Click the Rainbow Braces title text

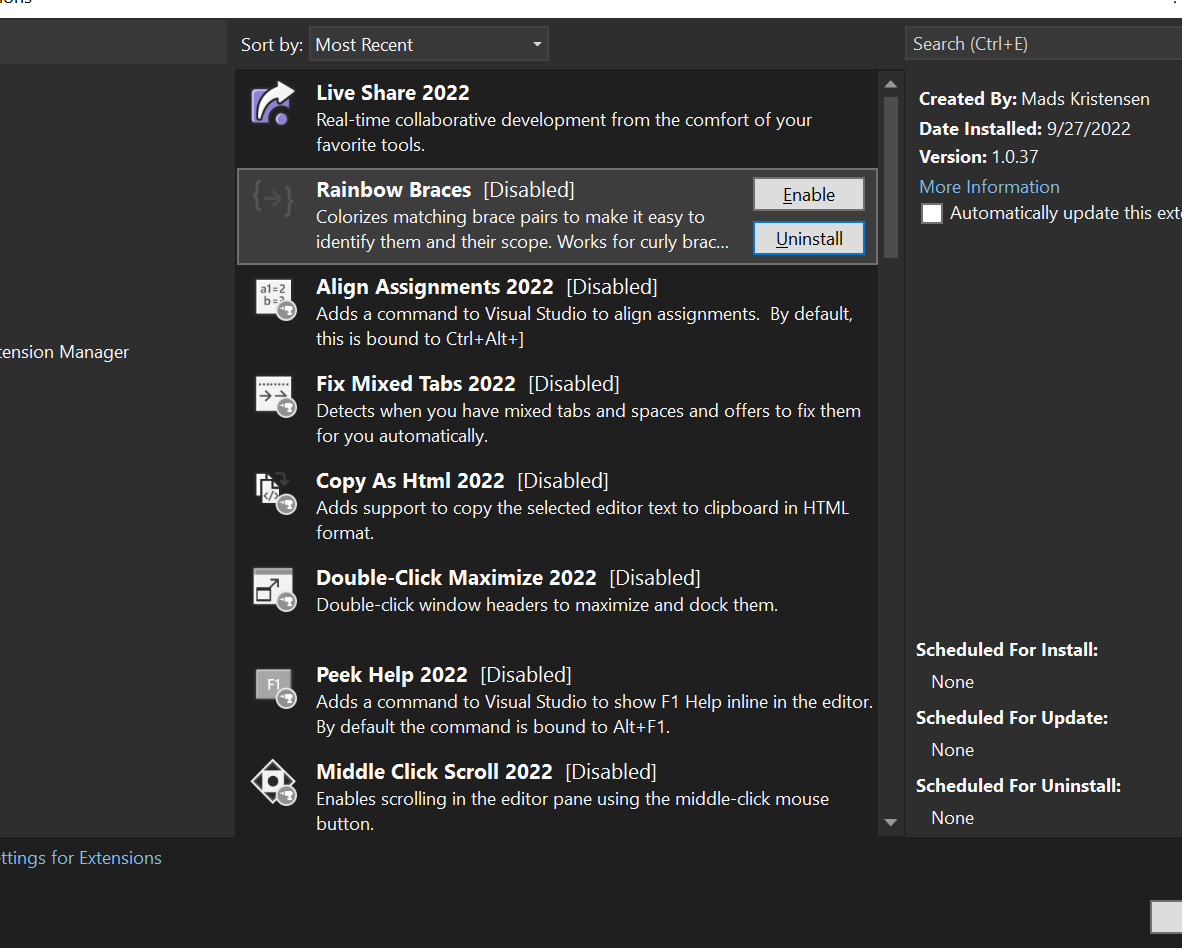click(x=393, y=190)
